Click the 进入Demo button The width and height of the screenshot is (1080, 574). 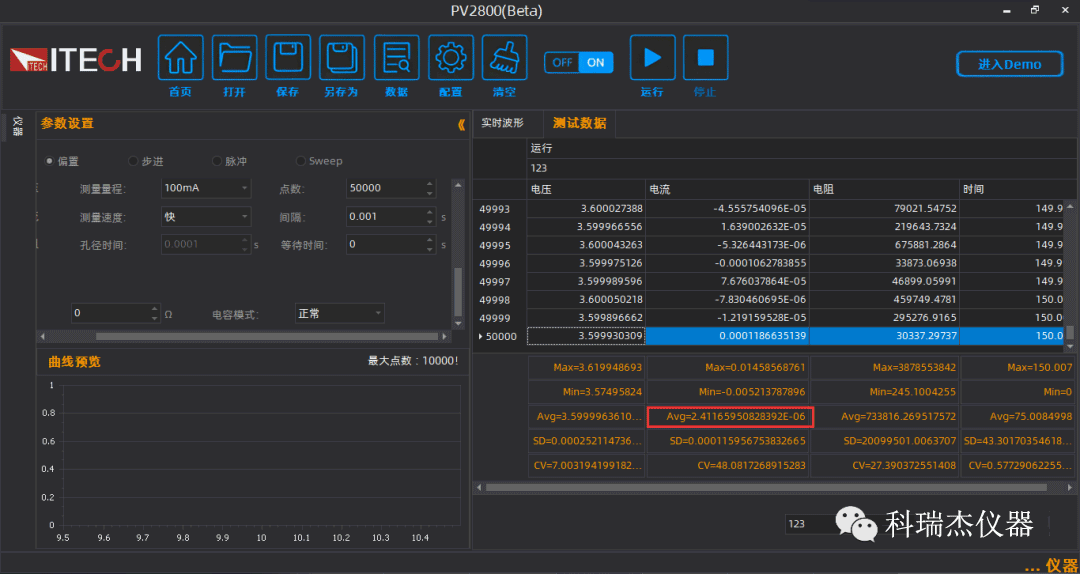[x=1010, y=64]
